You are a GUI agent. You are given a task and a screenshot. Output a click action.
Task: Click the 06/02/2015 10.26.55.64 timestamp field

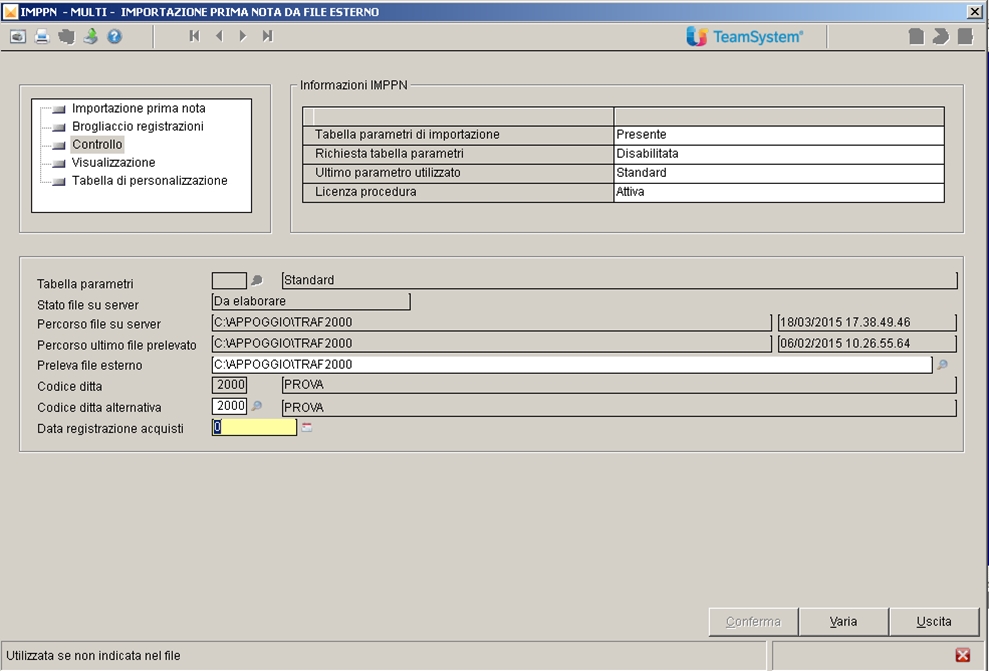pyautogui.click(x=867, y=344)
